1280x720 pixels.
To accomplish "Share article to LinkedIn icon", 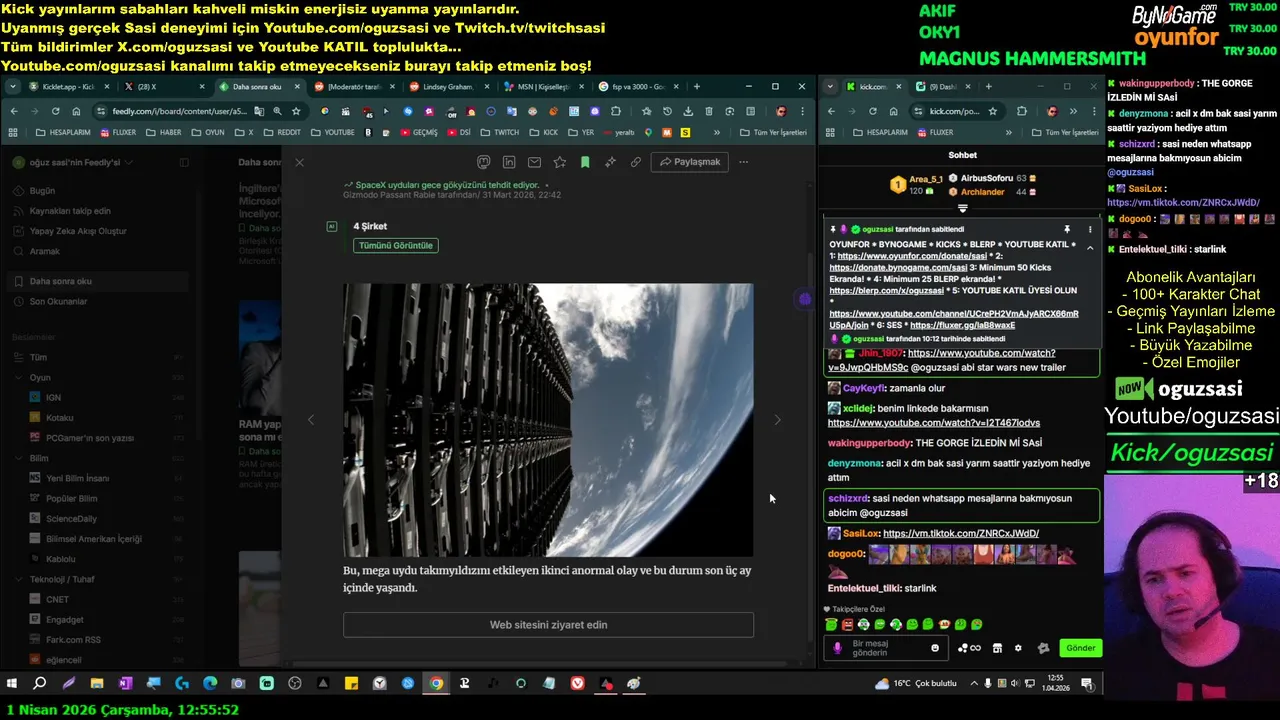I will tap(509, 162).
